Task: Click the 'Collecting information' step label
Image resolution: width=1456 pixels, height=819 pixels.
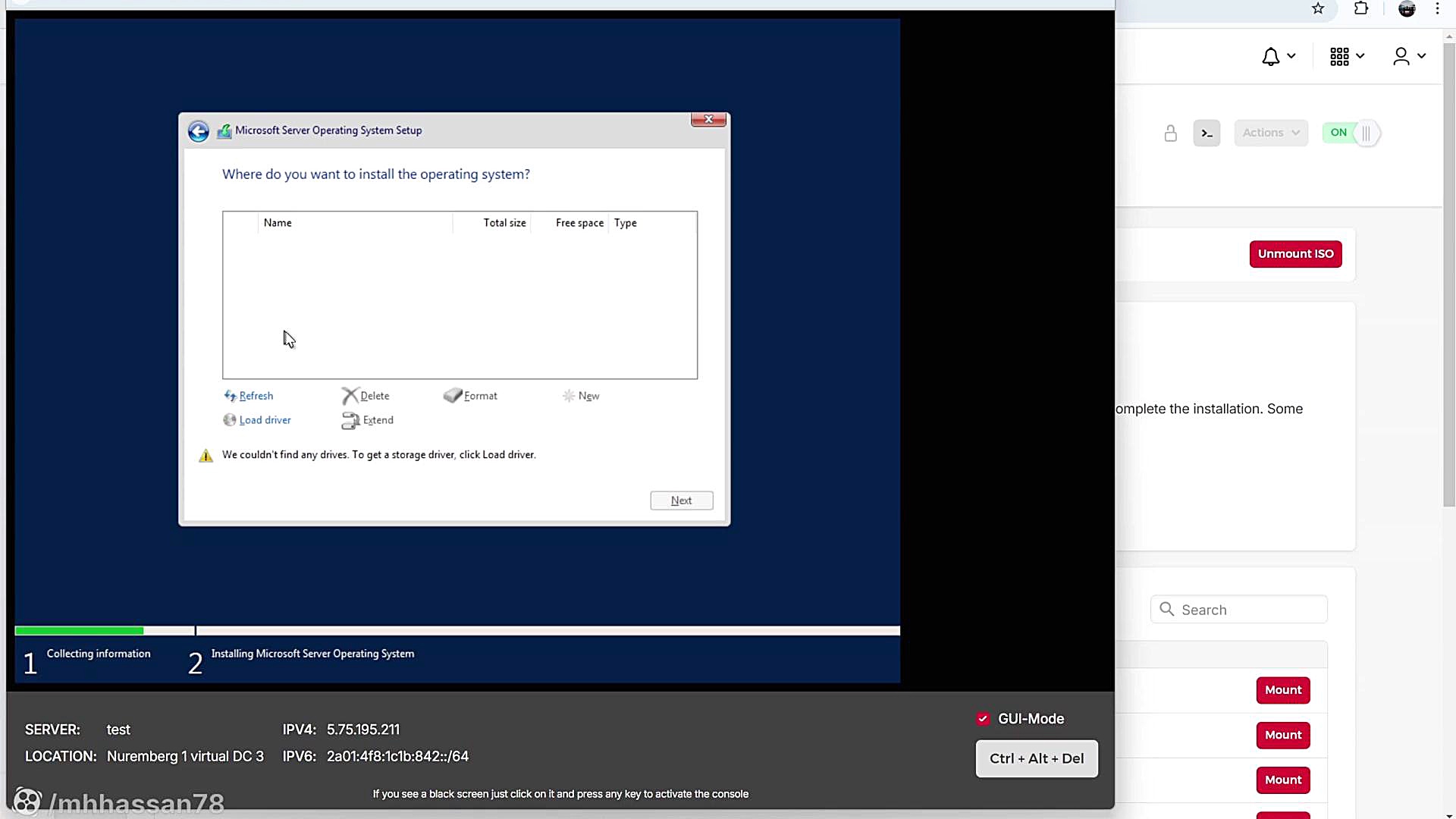Action: tap(99, 654)
